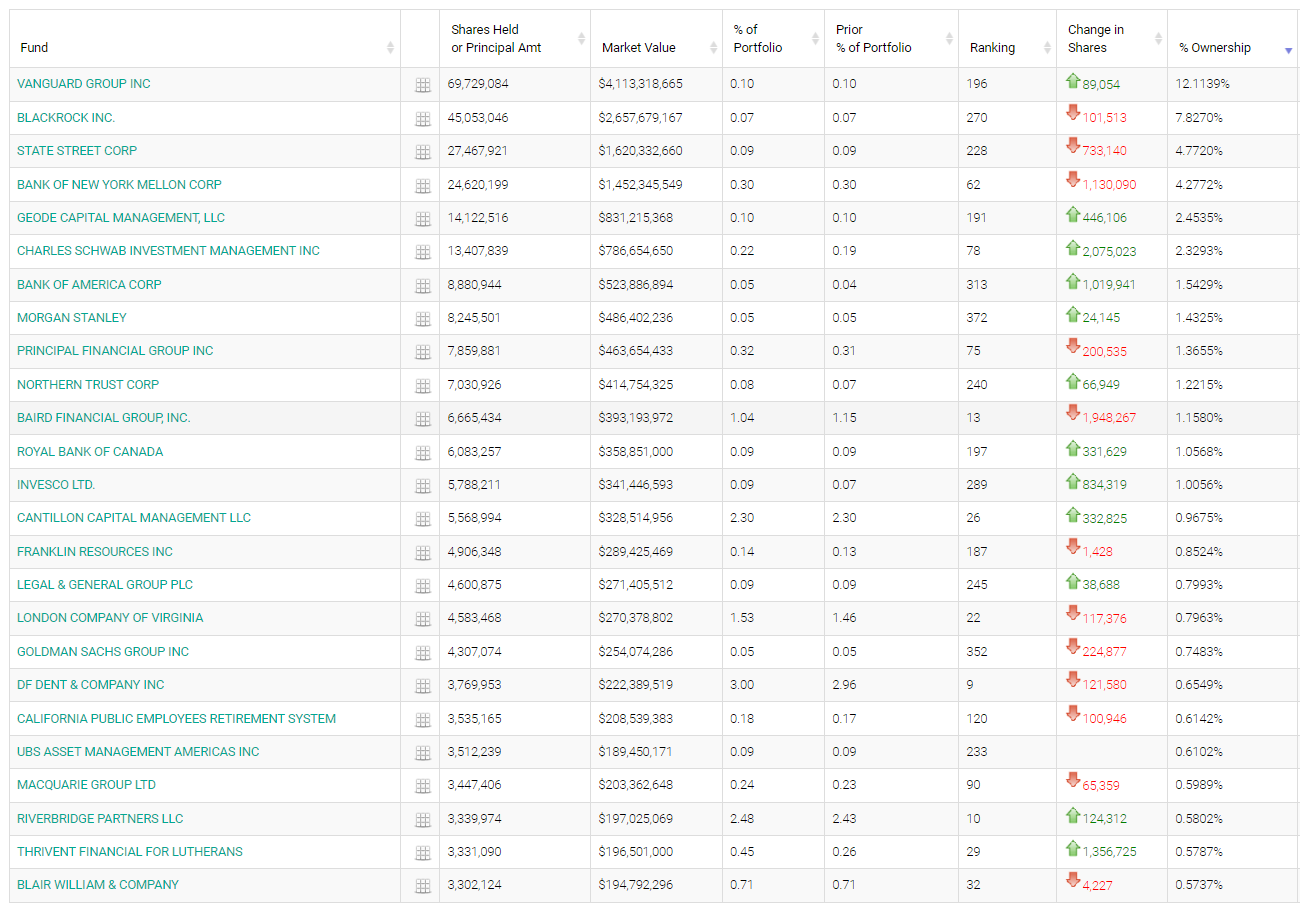The height and width of the screenshot is (904, 1300).
Task: Open grid icon in Blair William & Company row
Action: (x=423, y=886)
